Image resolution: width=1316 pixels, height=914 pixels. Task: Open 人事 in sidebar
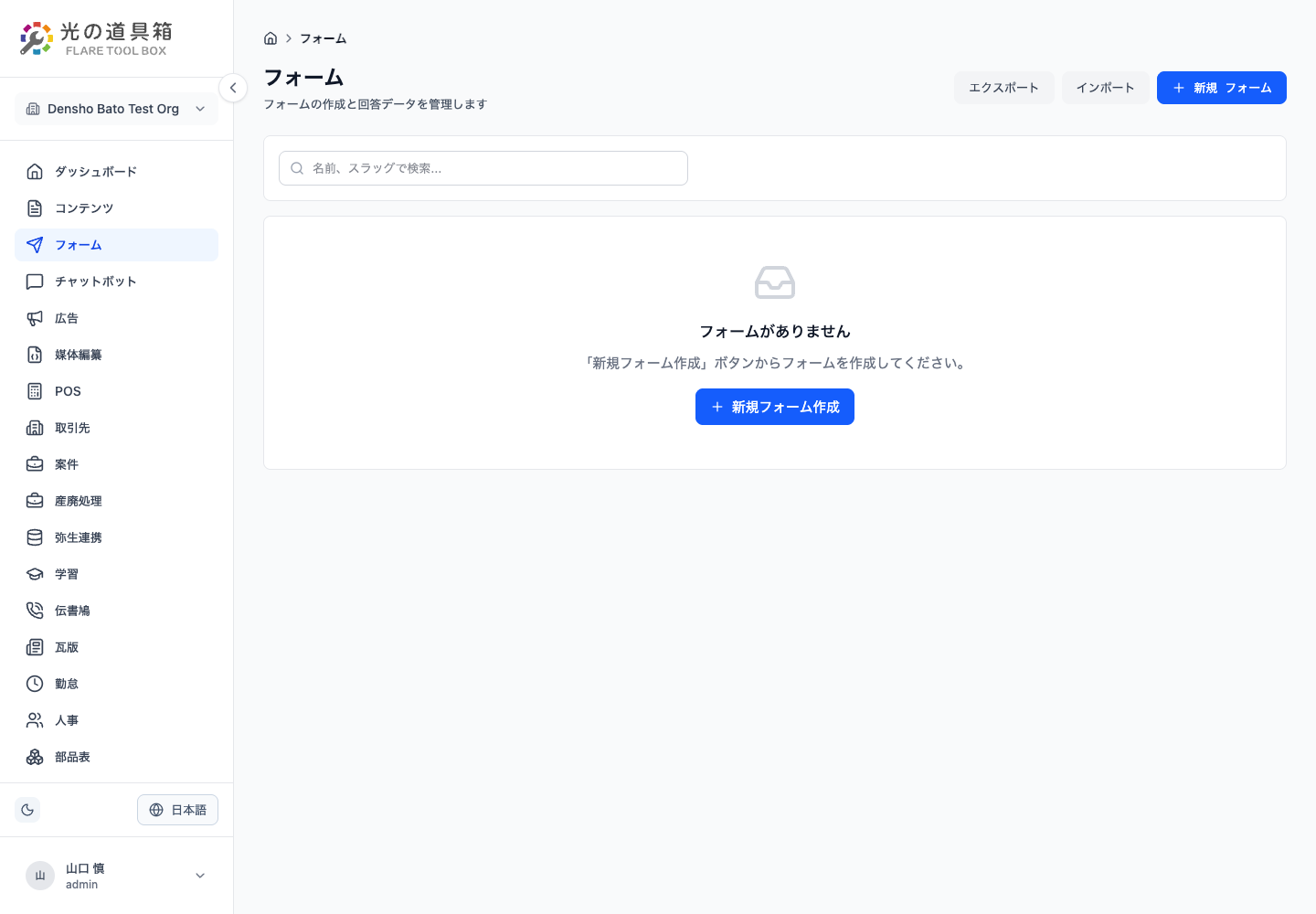[x=117, y=720]
